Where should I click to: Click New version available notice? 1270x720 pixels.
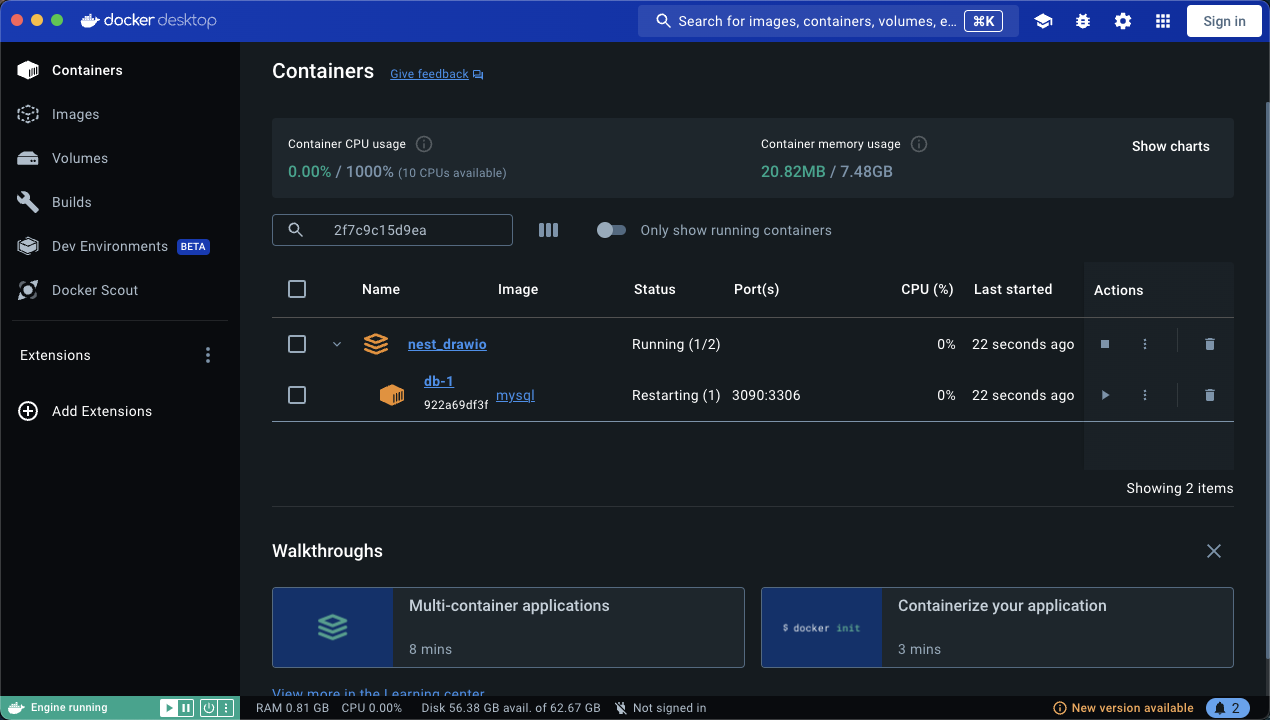tap(1123, 708)
